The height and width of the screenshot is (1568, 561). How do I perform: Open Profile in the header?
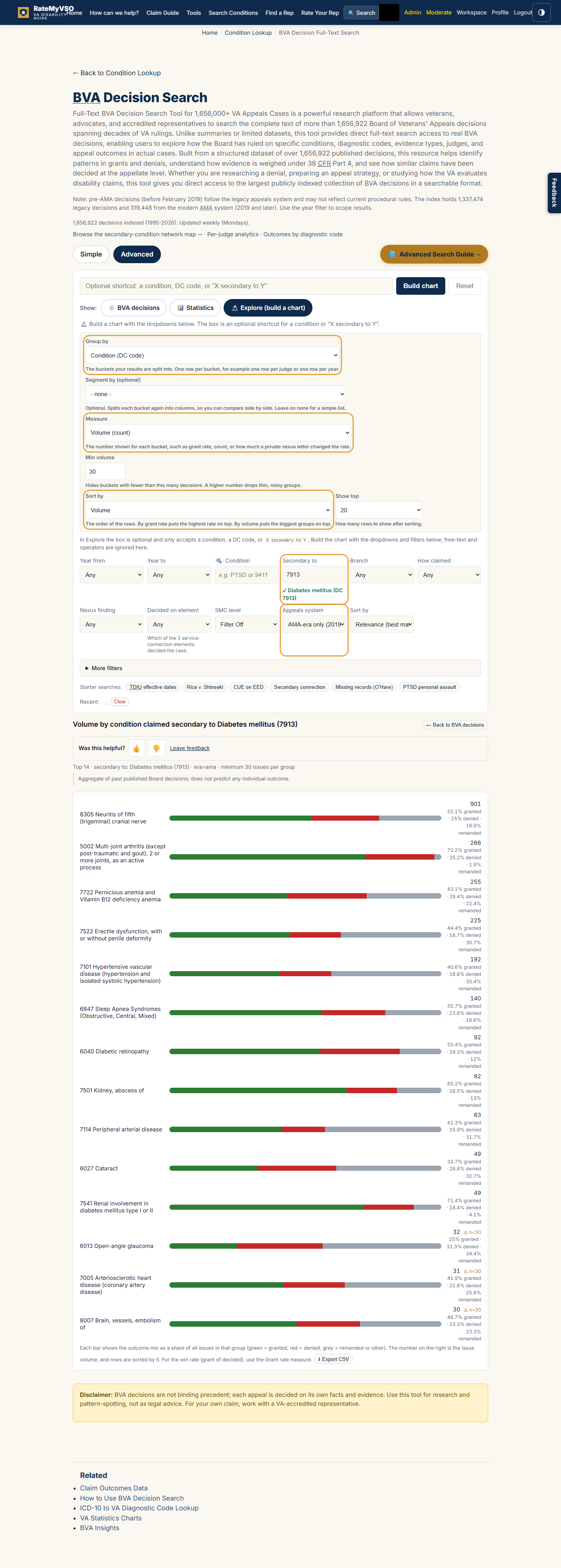coord(500,12)
